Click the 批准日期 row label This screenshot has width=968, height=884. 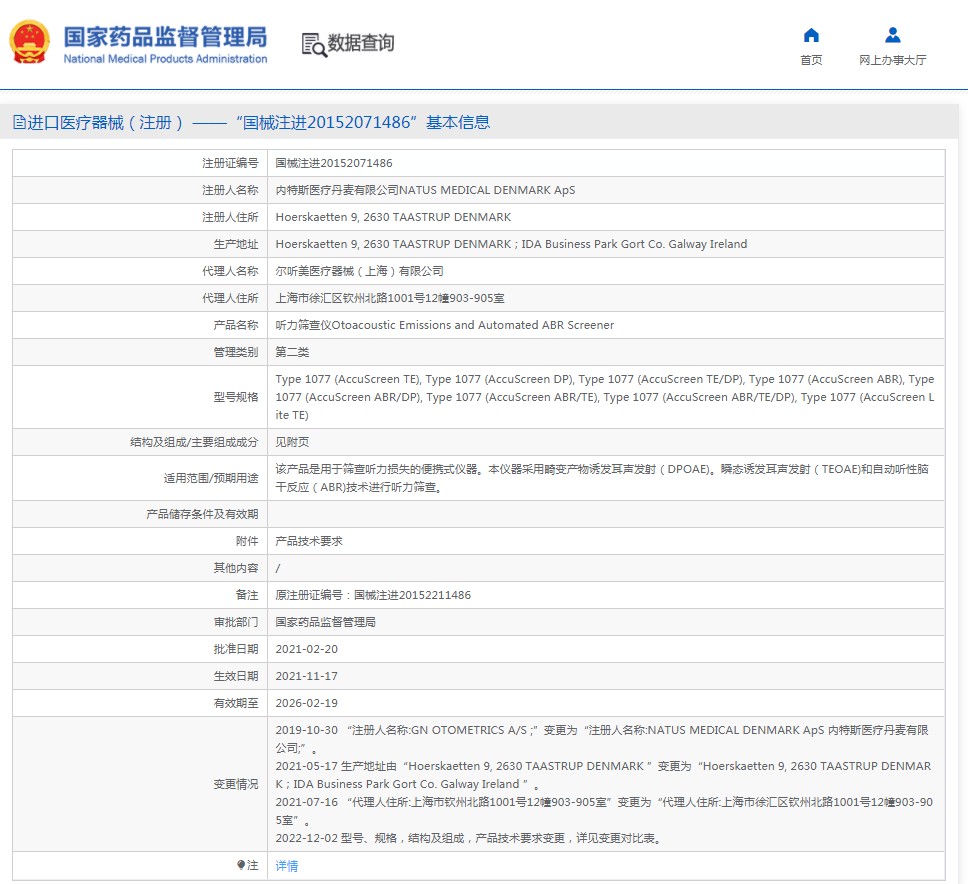click(236, 649)
